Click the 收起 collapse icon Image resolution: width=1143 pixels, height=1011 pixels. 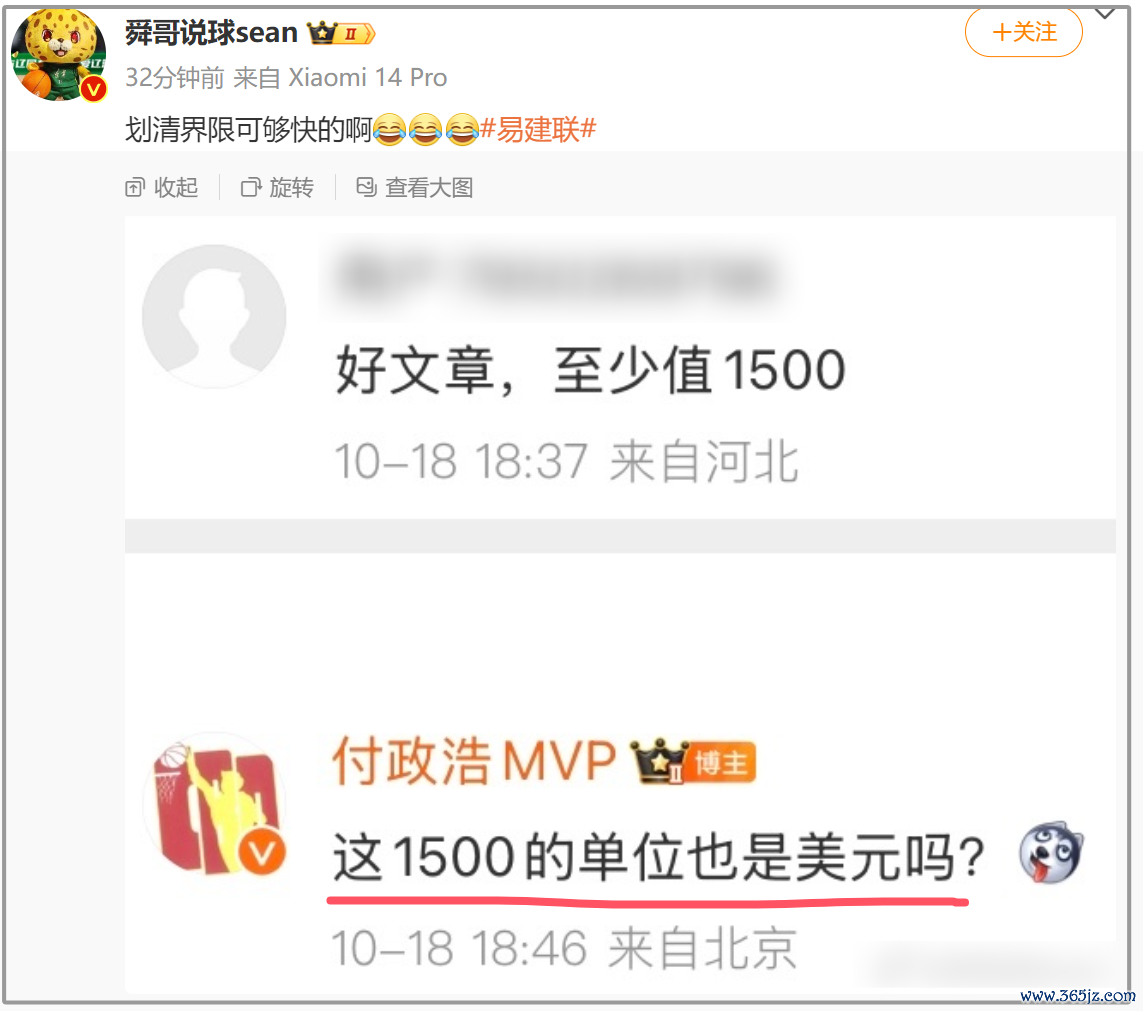134,188
